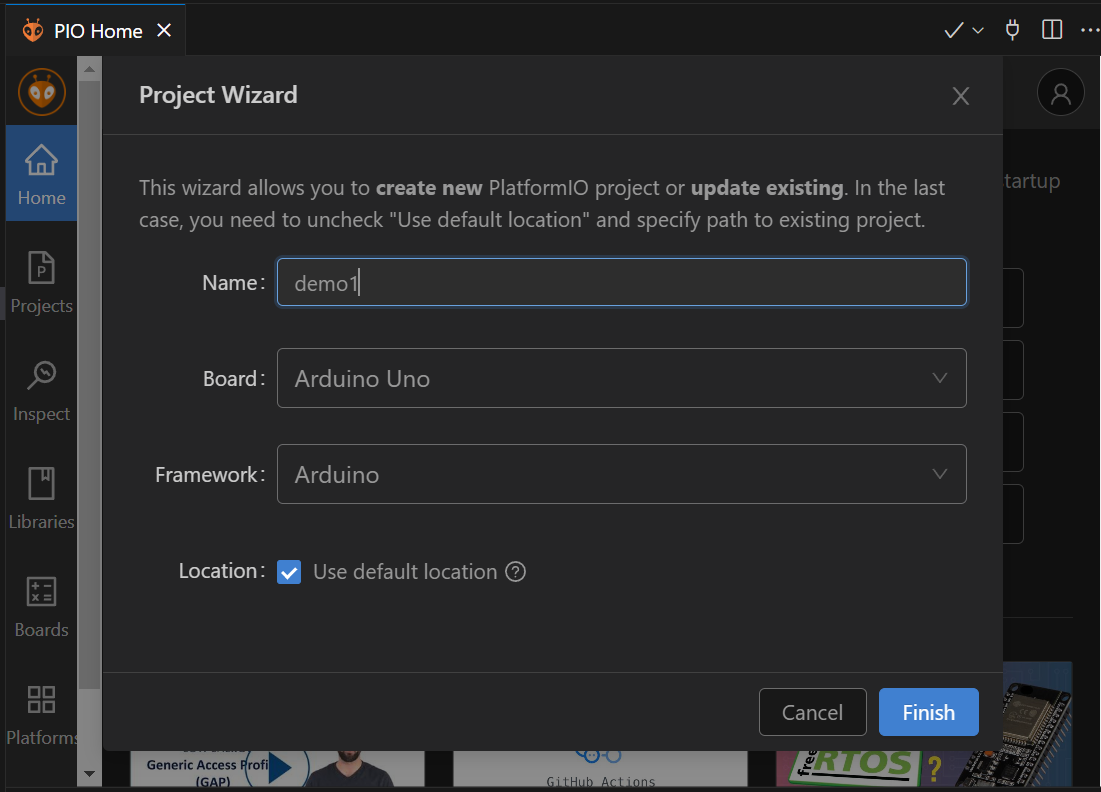1101x792 pixels.
Task: Click the Use default location label
Action: click(405, 572)
